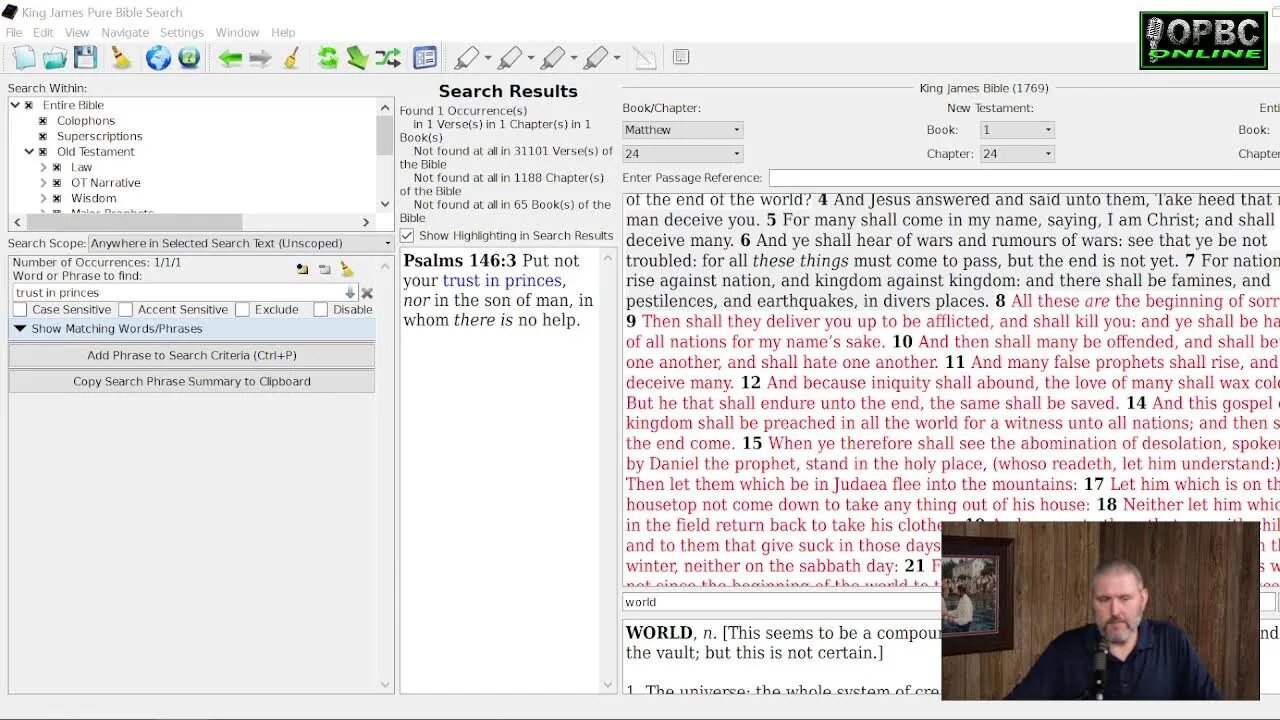Toggle the Colophons tree checkbox

coord(43,121)
